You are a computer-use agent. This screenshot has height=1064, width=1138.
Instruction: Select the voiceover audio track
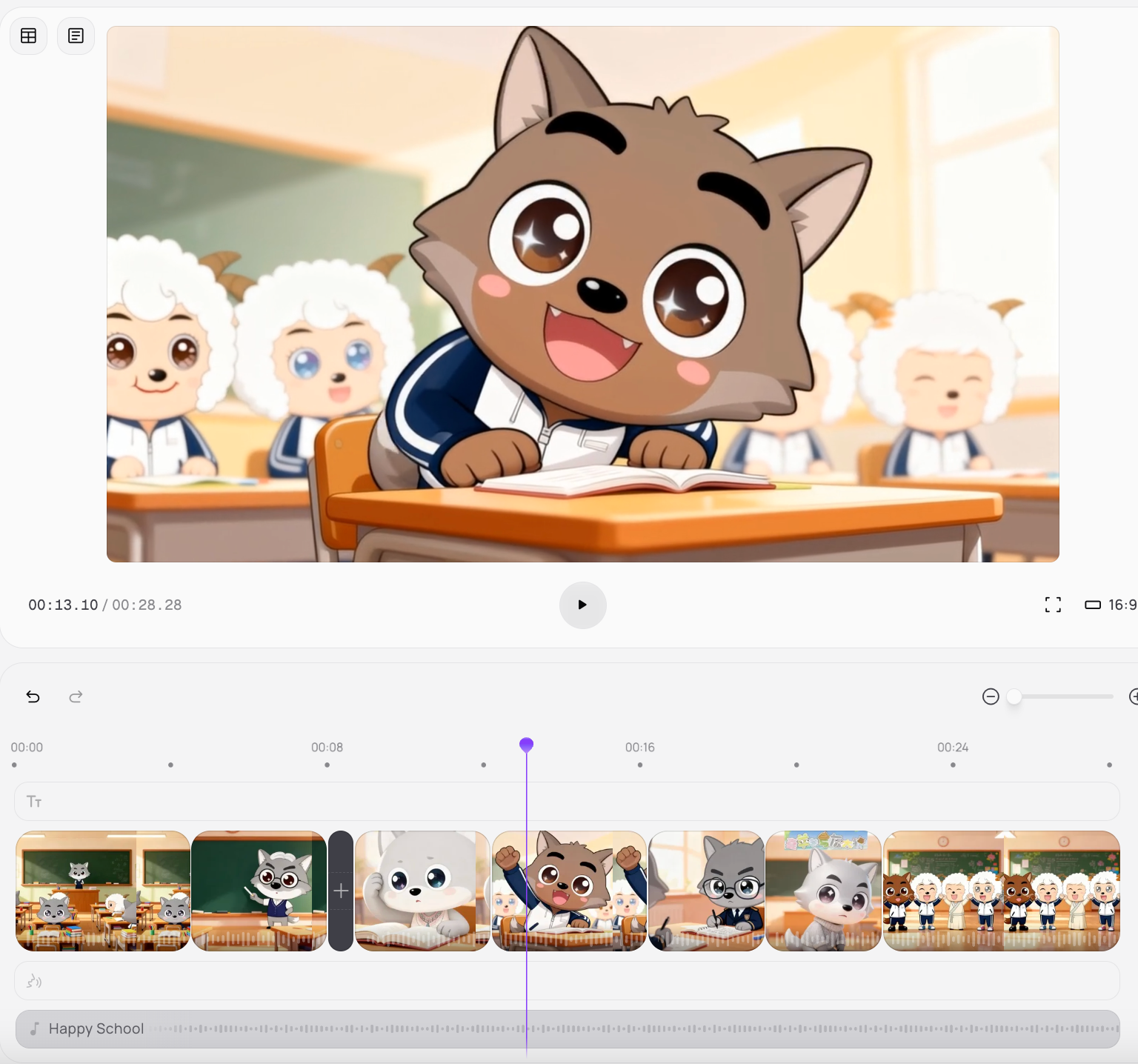point(567,981)
